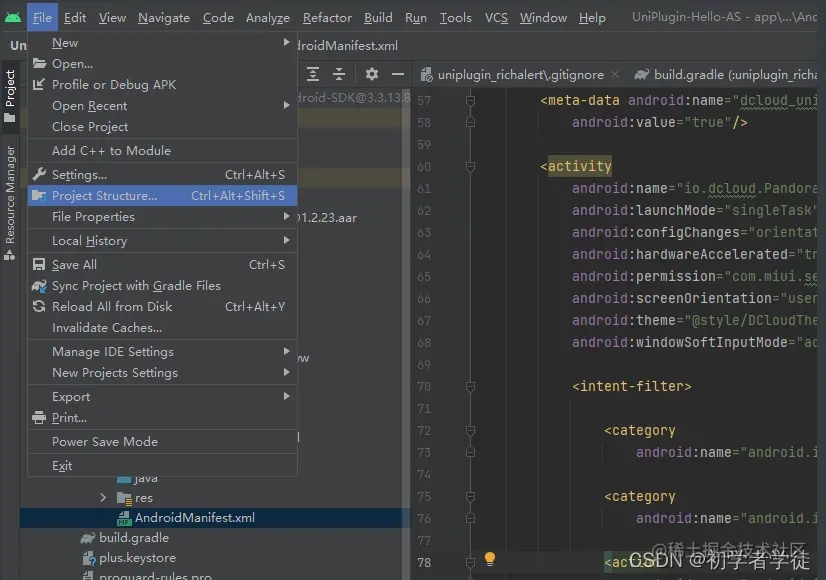Viewport: 826px width, 580px height.
Task: Click the Open folder icon
Action: tap(39, 64)
